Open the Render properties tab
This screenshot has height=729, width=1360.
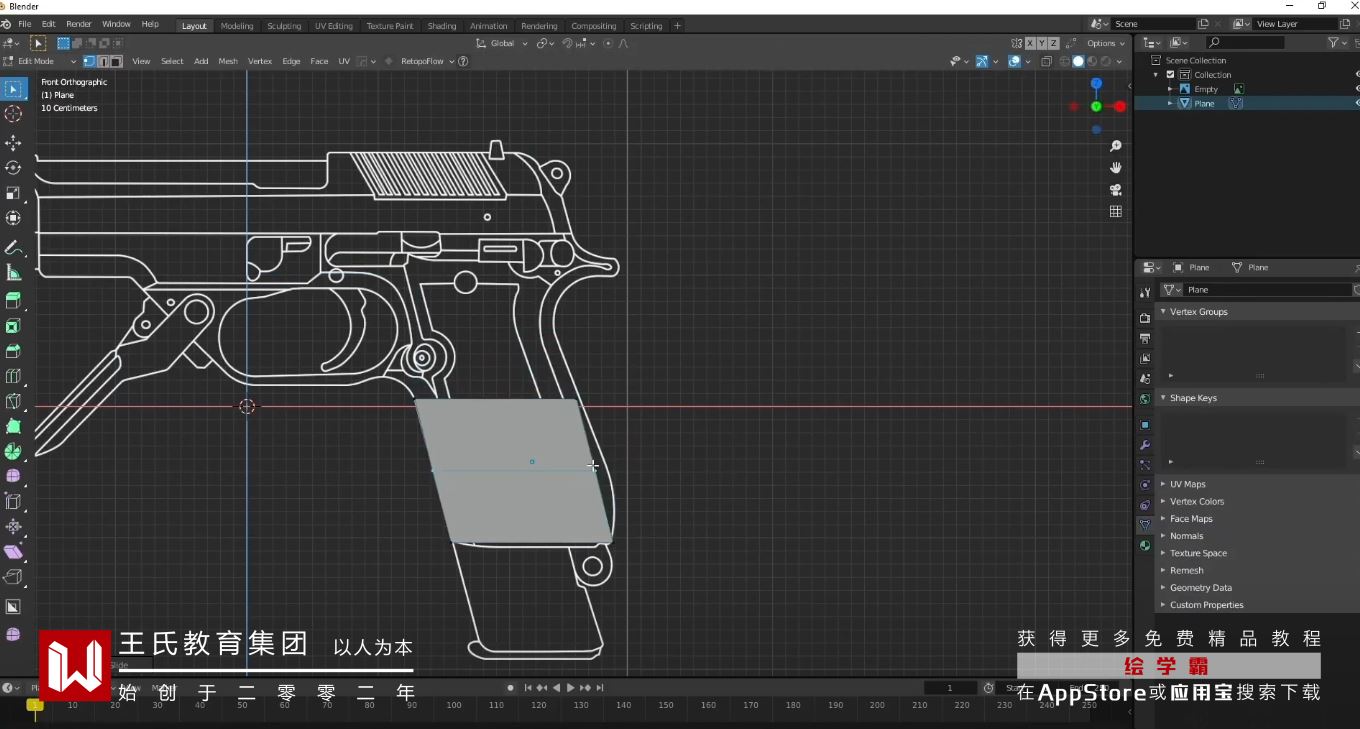[x=1145, y=318]
